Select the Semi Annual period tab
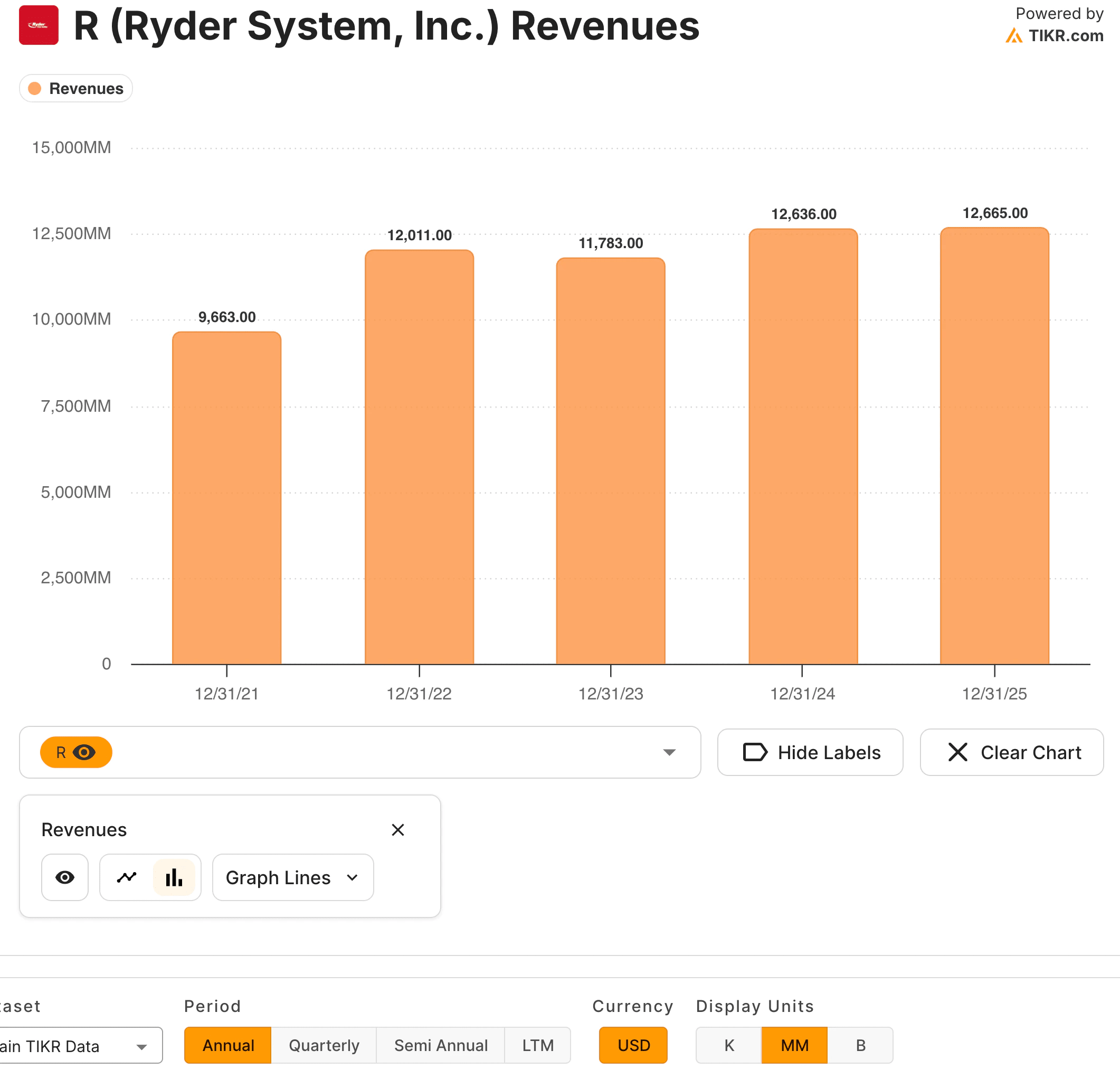 click(441, 1045)
